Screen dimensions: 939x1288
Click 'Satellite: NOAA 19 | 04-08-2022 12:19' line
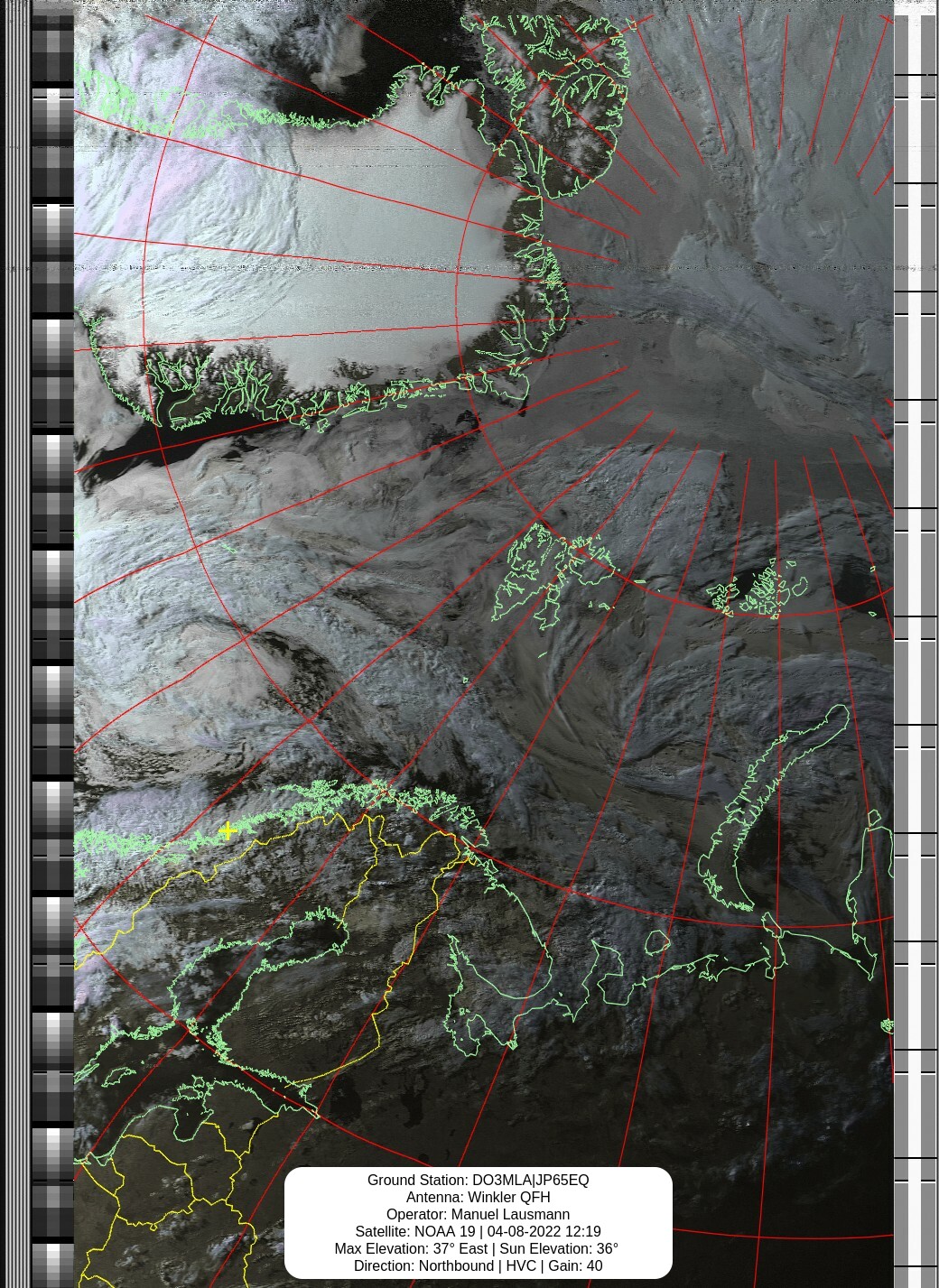(x=478, y=1231)
